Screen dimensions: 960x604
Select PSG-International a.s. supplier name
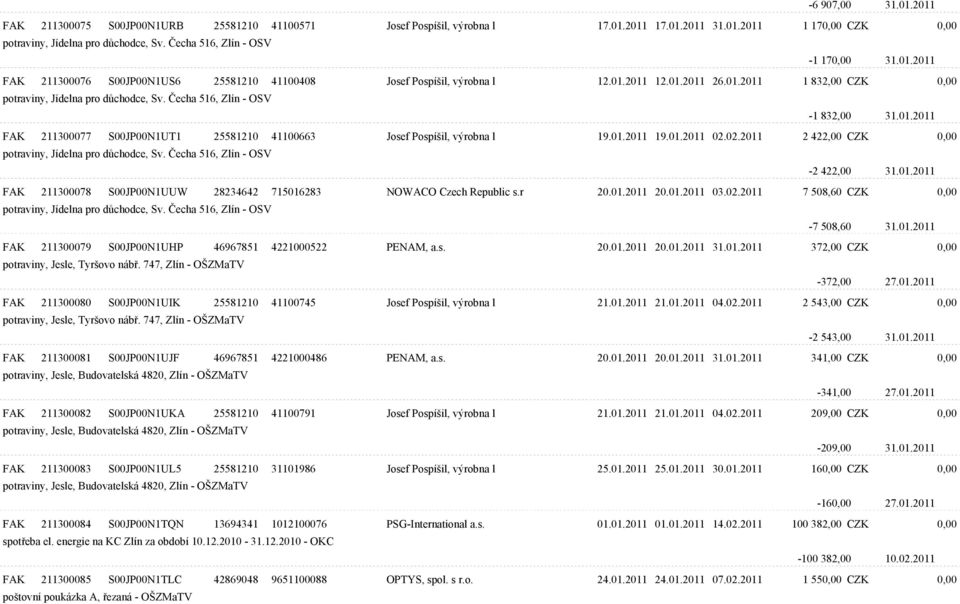click(435, 524)
